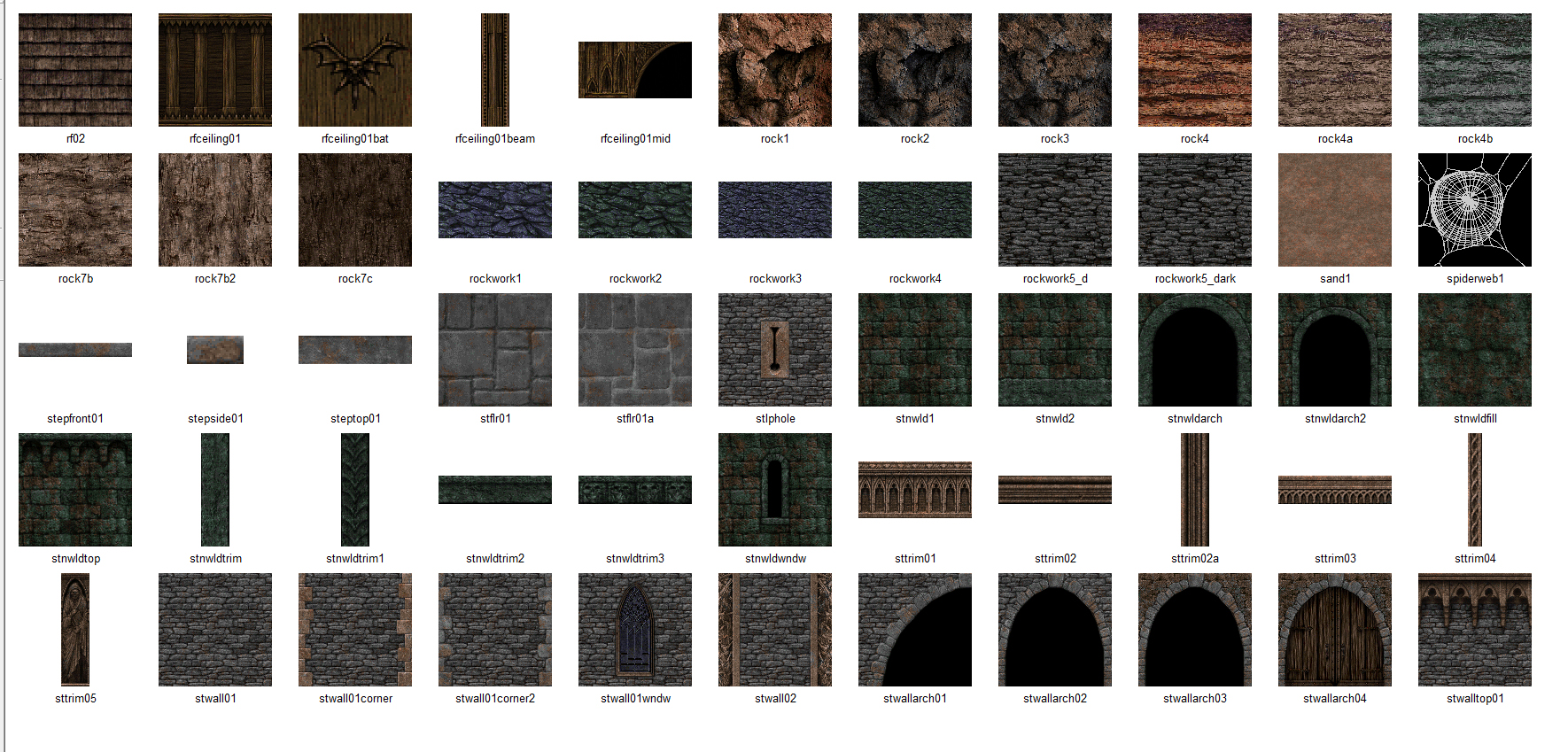Select the stnwldarch arch texture

[1195, 350]
